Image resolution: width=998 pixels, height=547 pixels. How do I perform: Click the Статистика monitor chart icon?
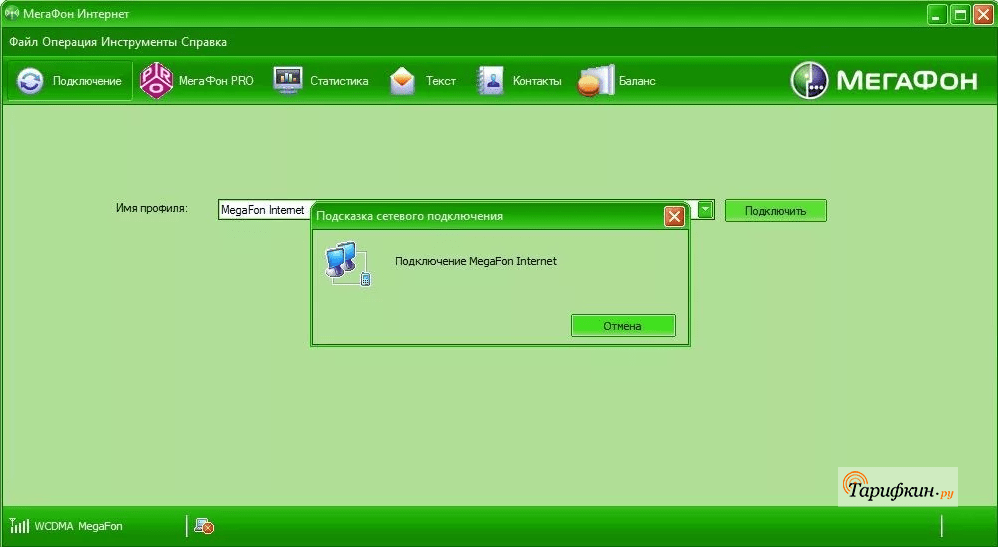point(288,80)
